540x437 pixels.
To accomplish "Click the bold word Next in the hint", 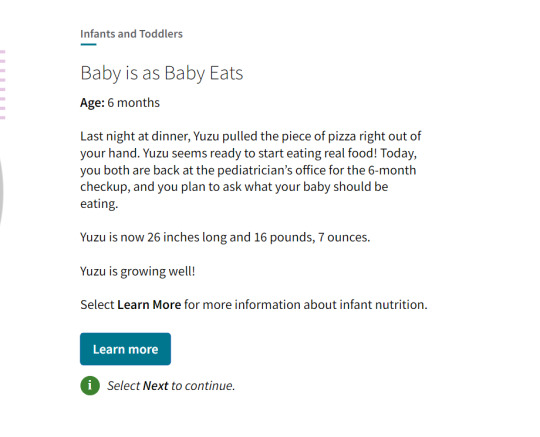I will click(156, 386).
